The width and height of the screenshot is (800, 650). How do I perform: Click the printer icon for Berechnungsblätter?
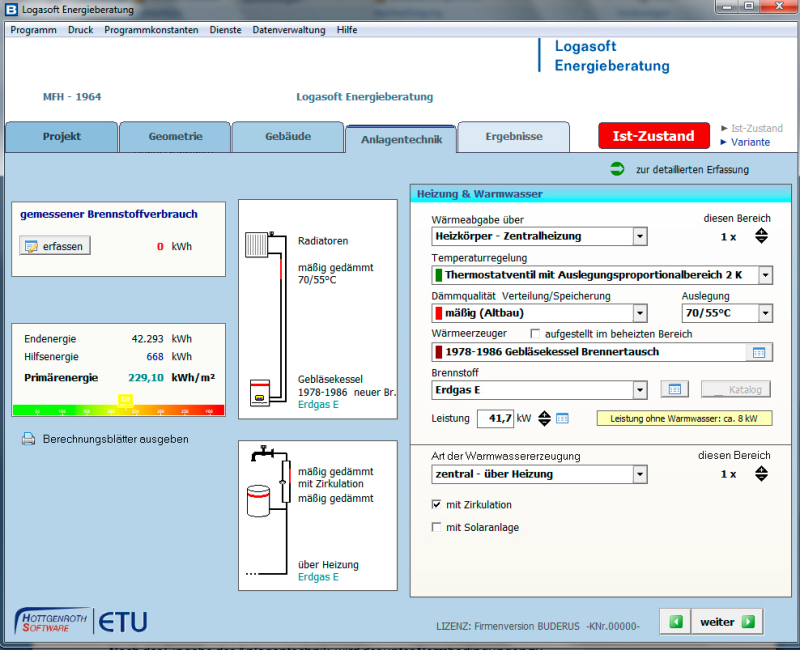click(29, 439)
